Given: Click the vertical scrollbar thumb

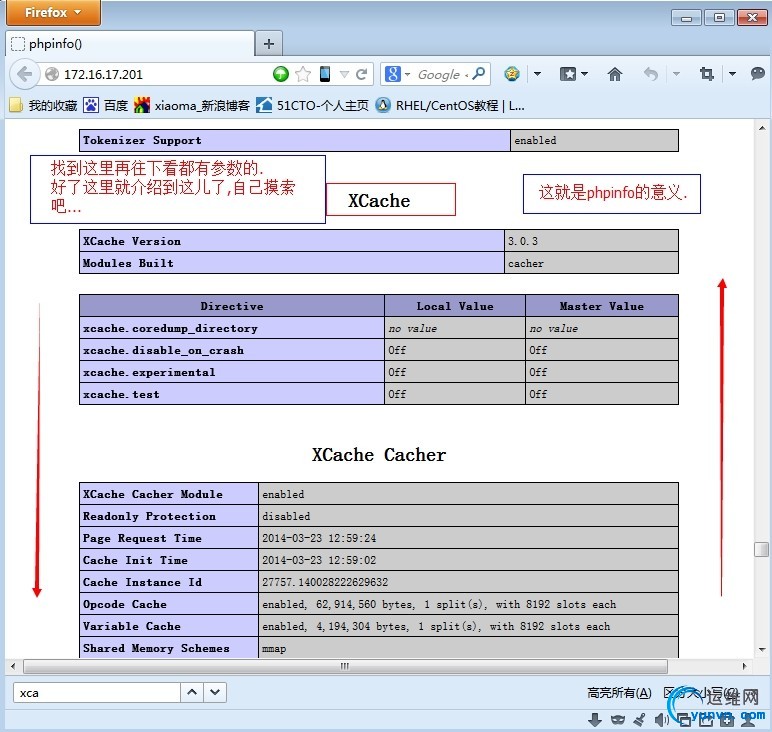Looking at the screenshot, I should click(x=762, y=549).
